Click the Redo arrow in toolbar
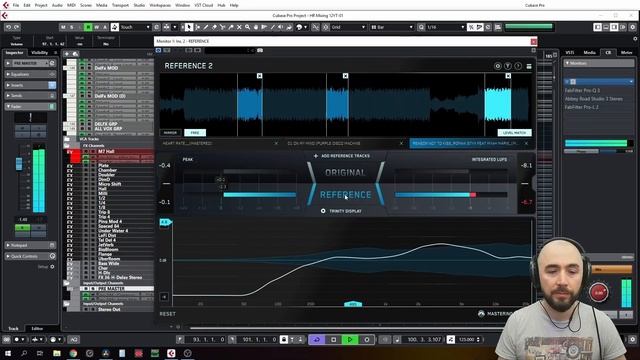The image size is (640, 360). [16, 27]
